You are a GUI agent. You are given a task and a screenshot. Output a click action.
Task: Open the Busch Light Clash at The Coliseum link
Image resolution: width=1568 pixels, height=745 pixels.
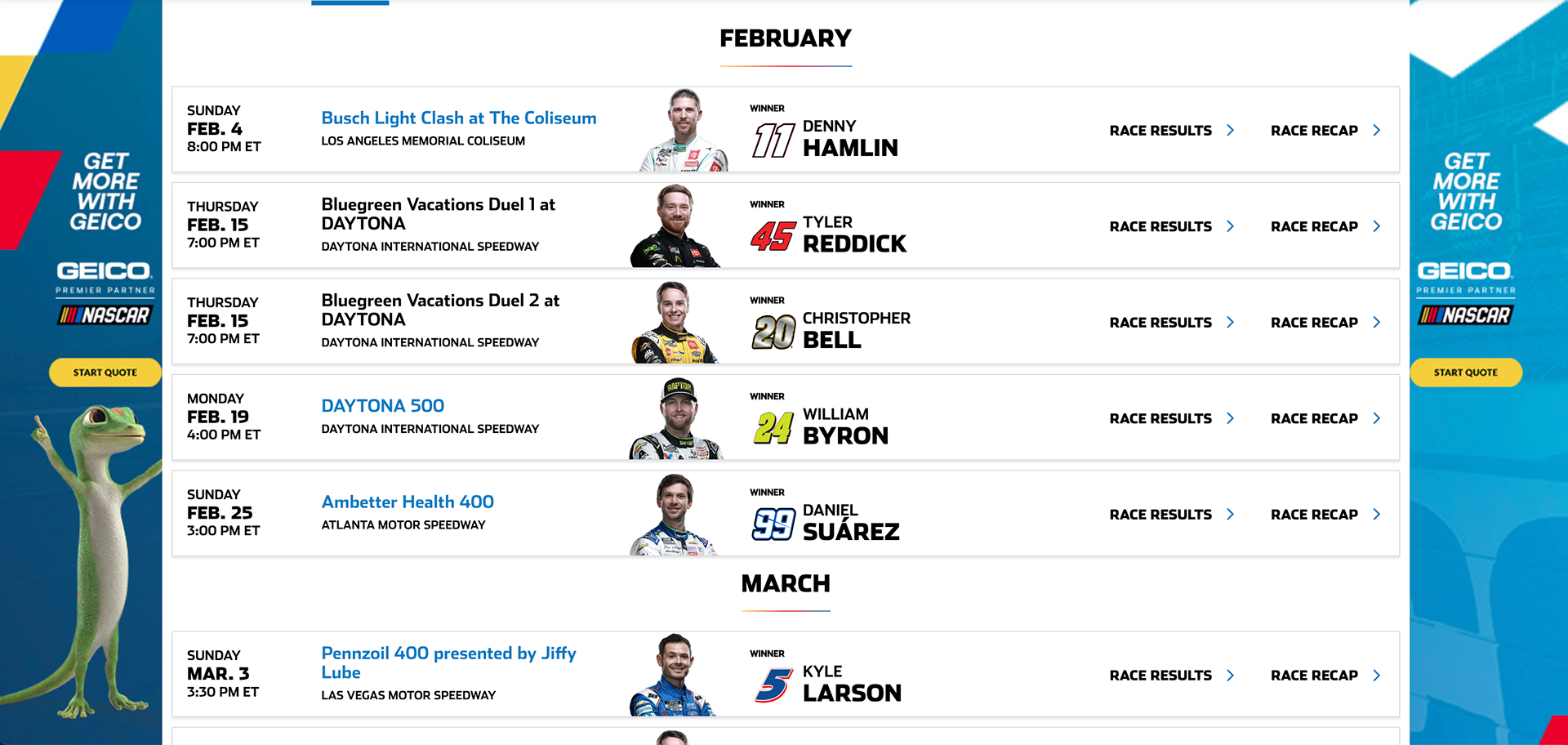coord(458,118)
